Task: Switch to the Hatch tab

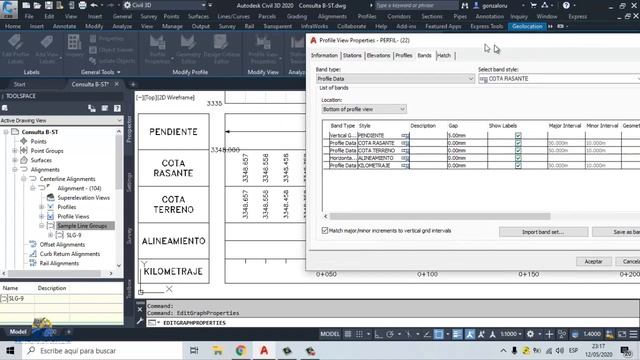Action: pyautogui.click(x=444, y=56)
